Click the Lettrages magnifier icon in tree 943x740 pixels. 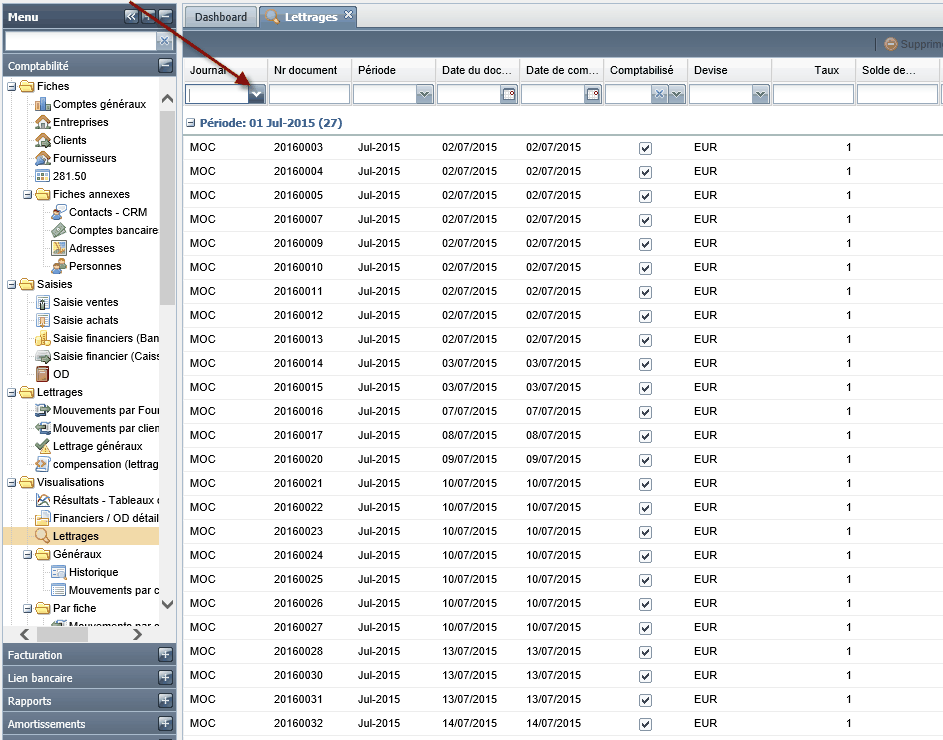click(x=43, y=536)
